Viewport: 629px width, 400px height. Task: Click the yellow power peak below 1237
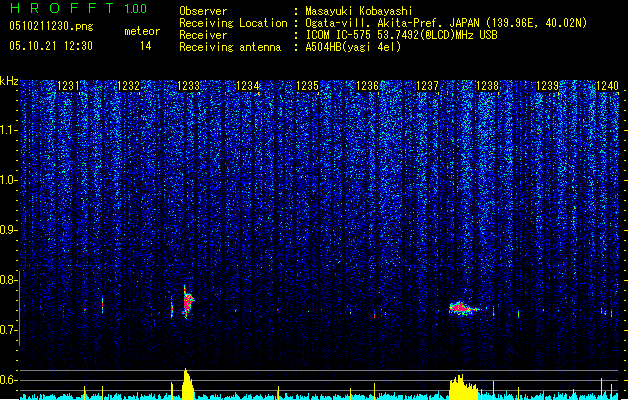[463, 388]
